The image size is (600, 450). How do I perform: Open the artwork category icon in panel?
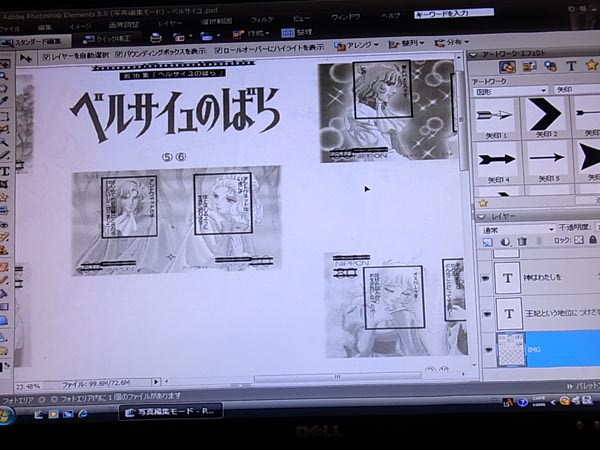(x=507, y=67)
